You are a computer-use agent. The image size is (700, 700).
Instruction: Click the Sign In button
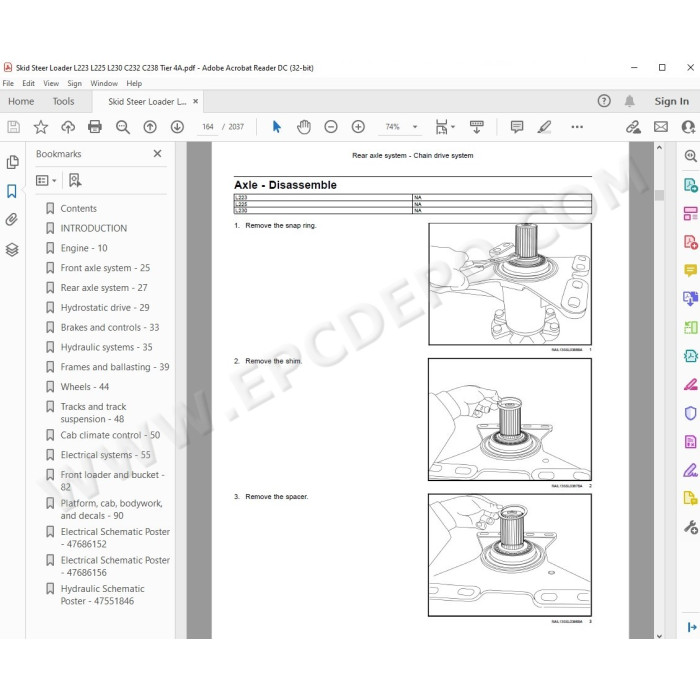point(671,101)
